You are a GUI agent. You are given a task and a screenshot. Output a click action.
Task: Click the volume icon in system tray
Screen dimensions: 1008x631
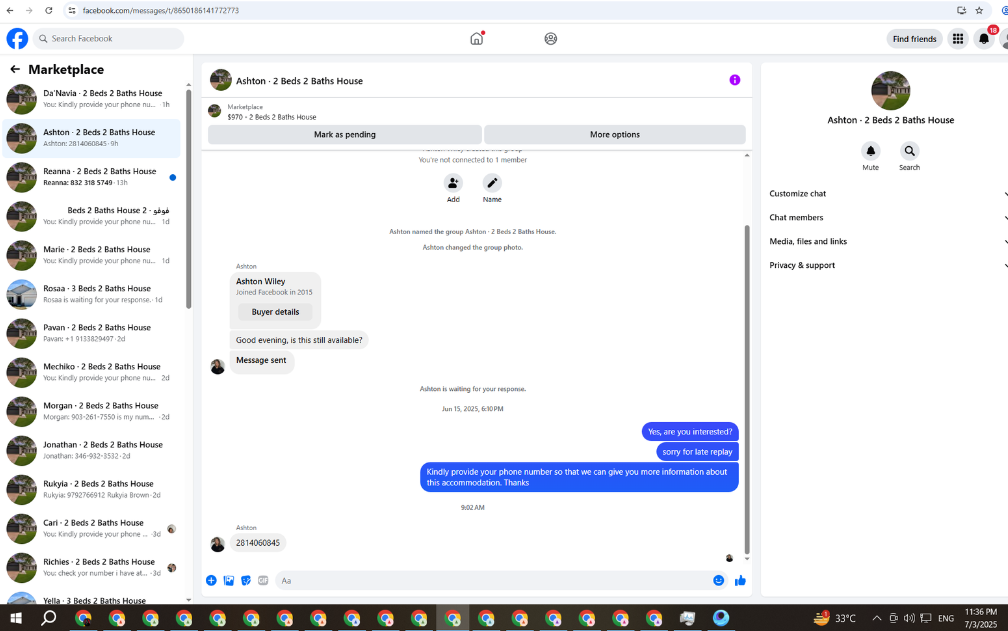click(x=909, y=618)
